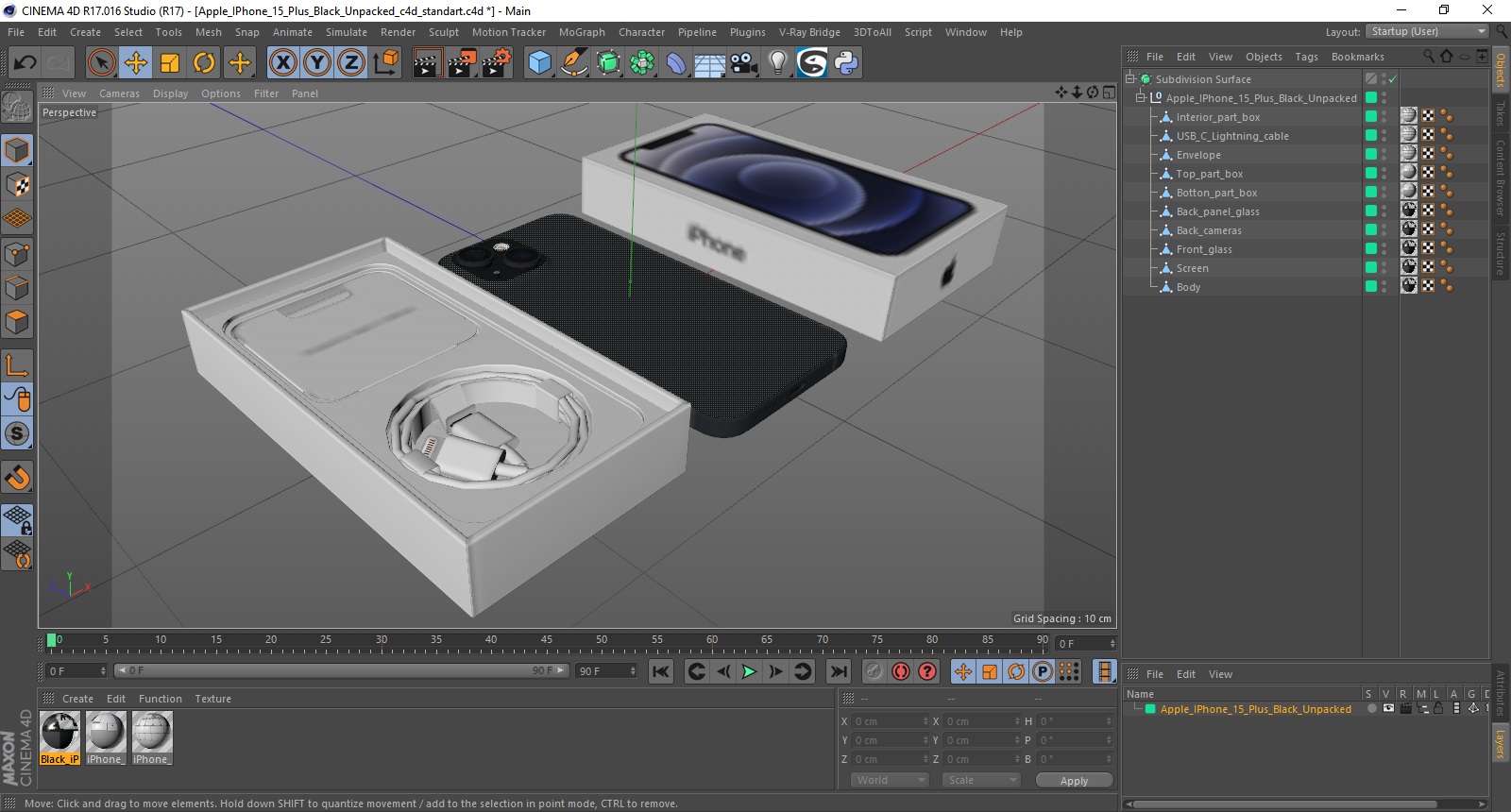1511x812 pixels.
Task: Add a Floor environment object
Action: pos(709,63)
